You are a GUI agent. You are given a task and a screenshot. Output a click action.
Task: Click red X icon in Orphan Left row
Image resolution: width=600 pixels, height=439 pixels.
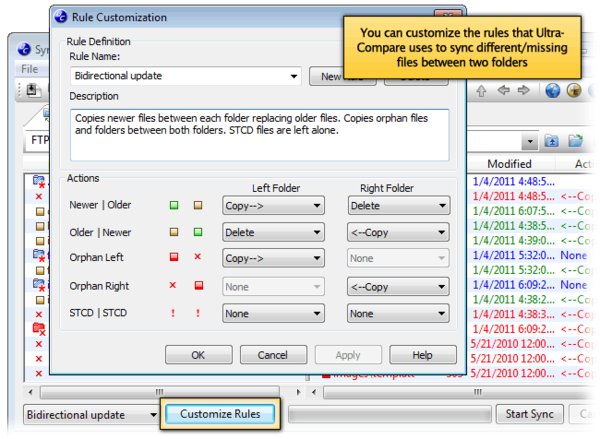pos(198,256)
